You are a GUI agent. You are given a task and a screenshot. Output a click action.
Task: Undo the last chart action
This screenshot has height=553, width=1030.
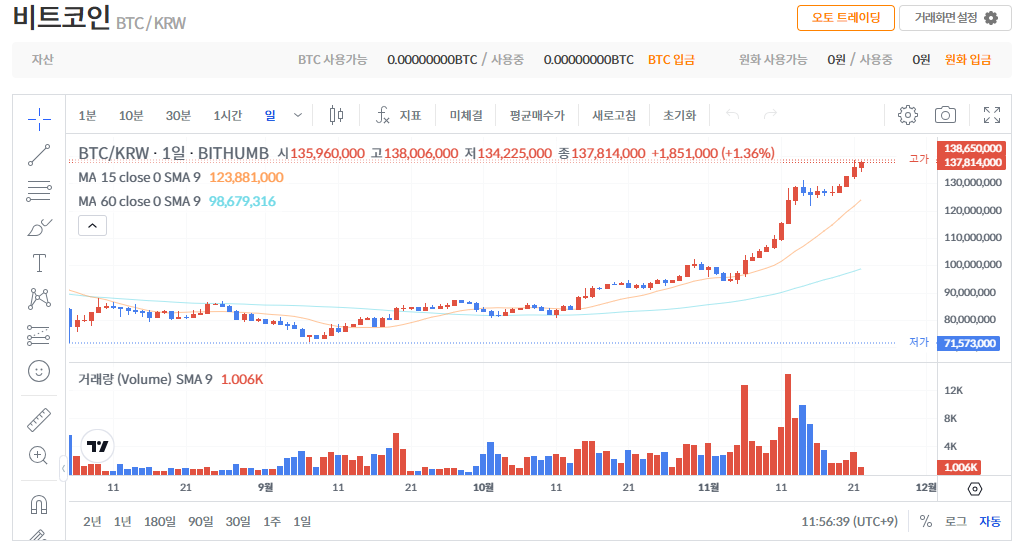point(732,115)
